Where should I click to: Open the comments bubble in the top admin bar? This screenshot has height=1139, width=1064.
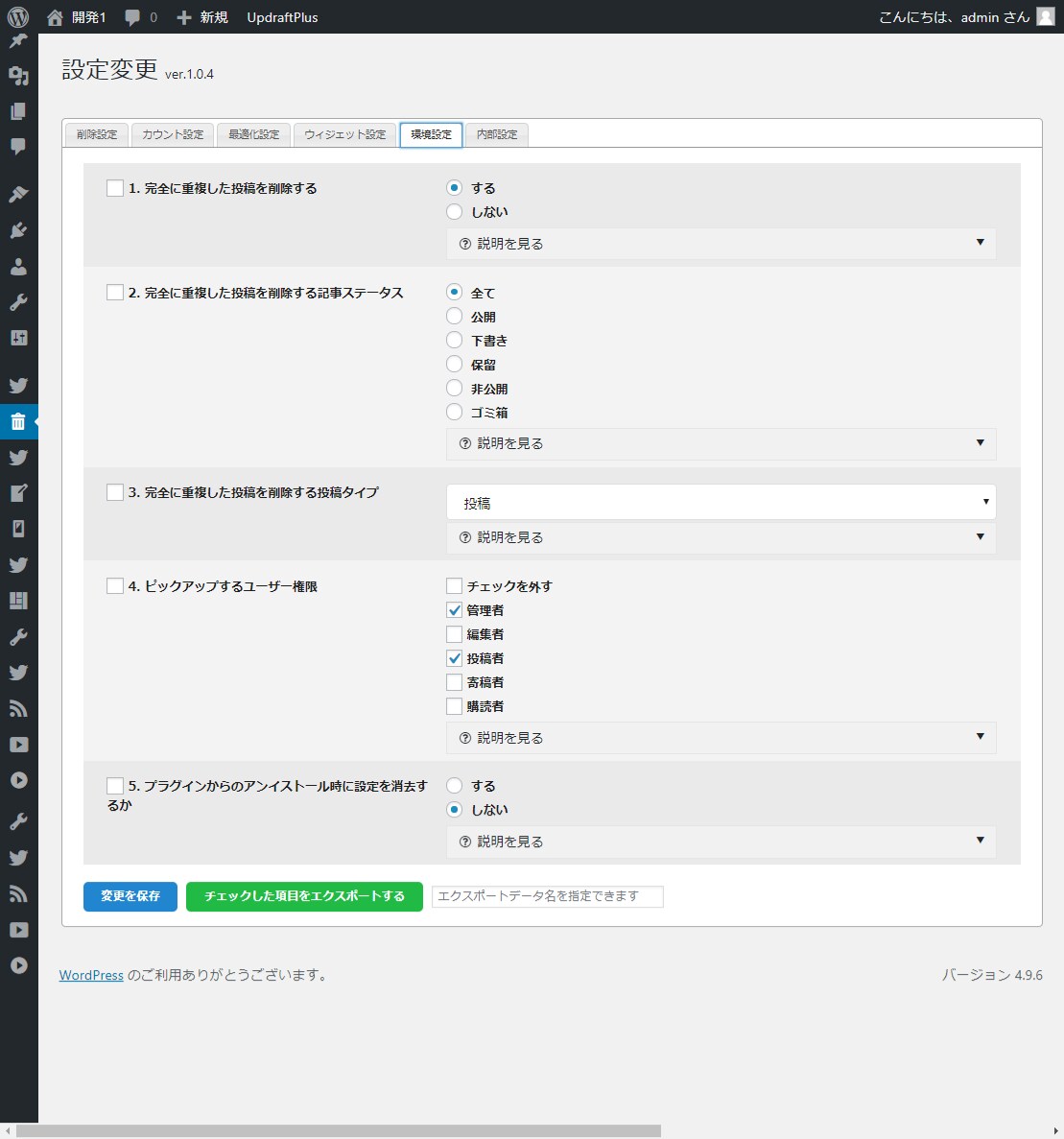click(x=132, y=17)
